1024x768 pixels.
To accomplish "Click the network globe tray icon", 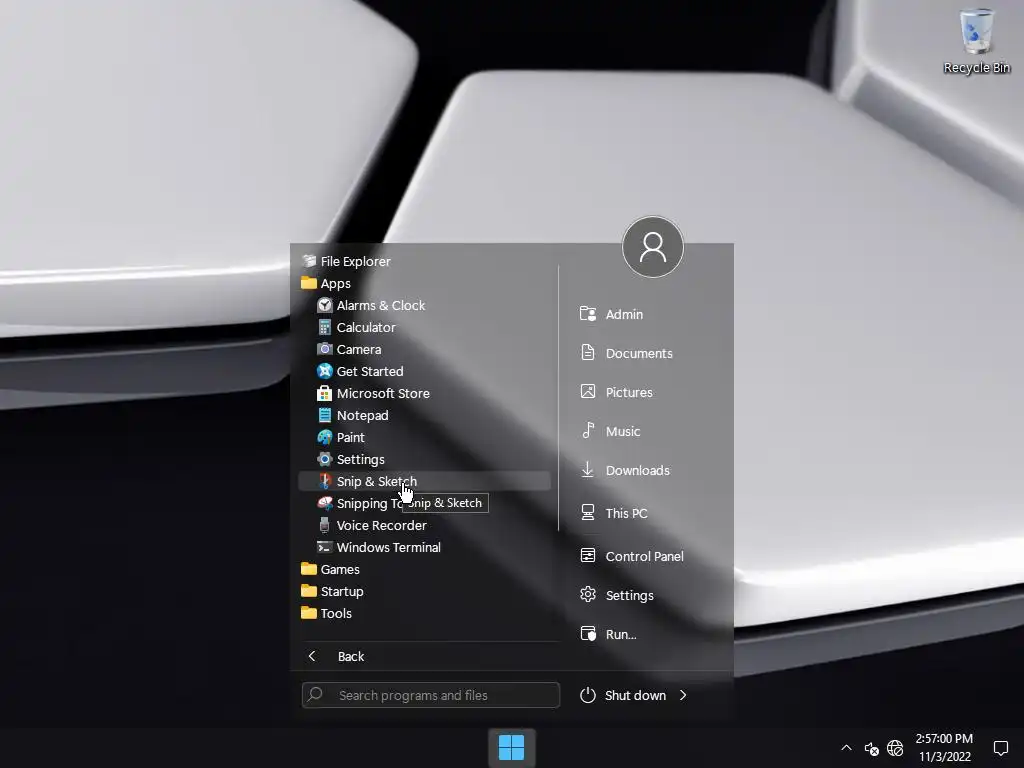I will tap(895, 748).
